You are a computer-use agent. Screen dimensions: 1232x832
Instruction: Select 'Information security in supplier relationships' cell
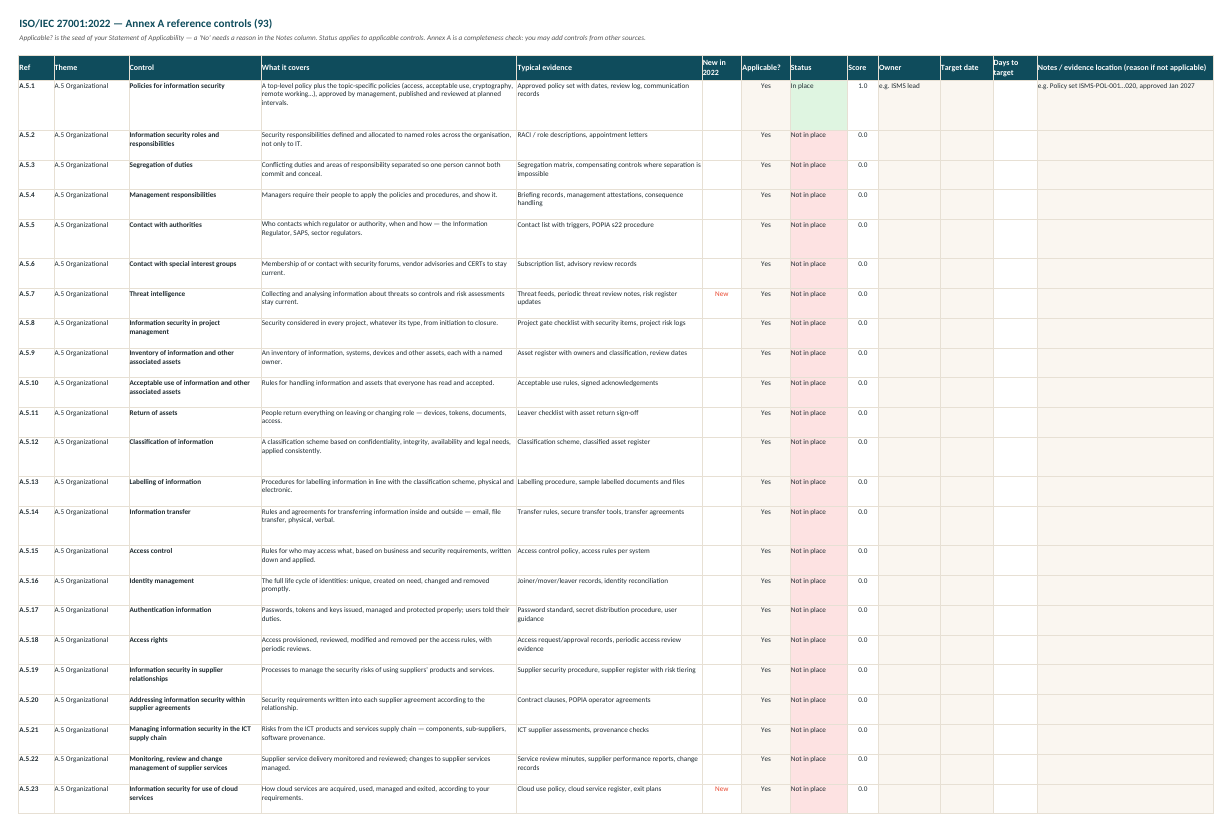click(x=194, y=679)
